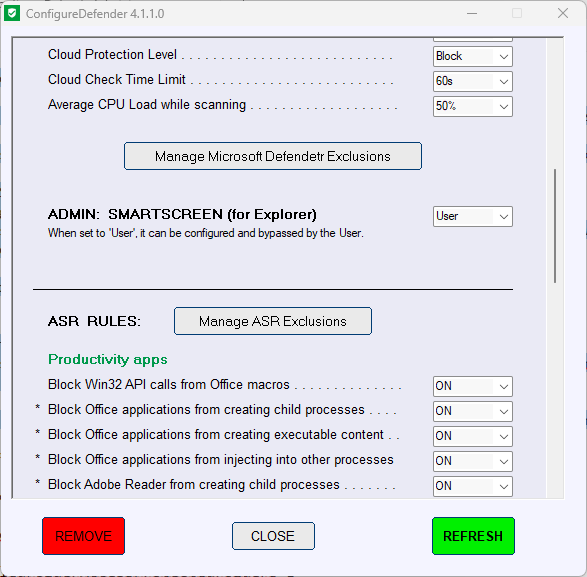Click 'Block Win32 API calls from Office macros' text
Viewport: 587px width, 577px height.
169,385
